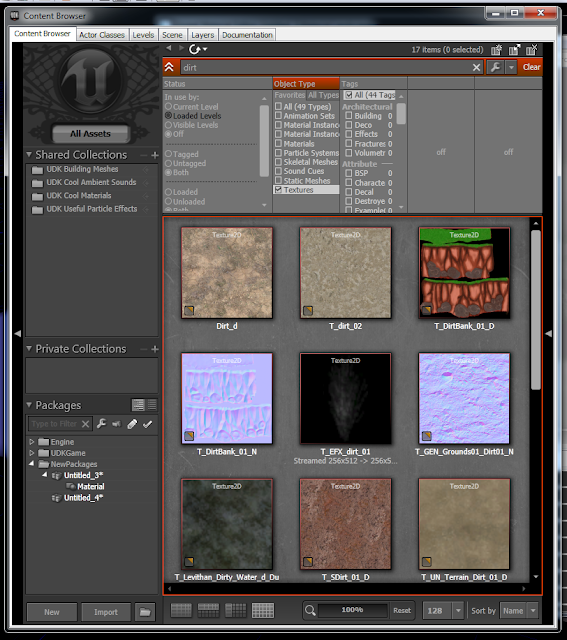The image size is (567, 640).
Task: Click the 100% zoom slider
Action: (x=352, y=610)
